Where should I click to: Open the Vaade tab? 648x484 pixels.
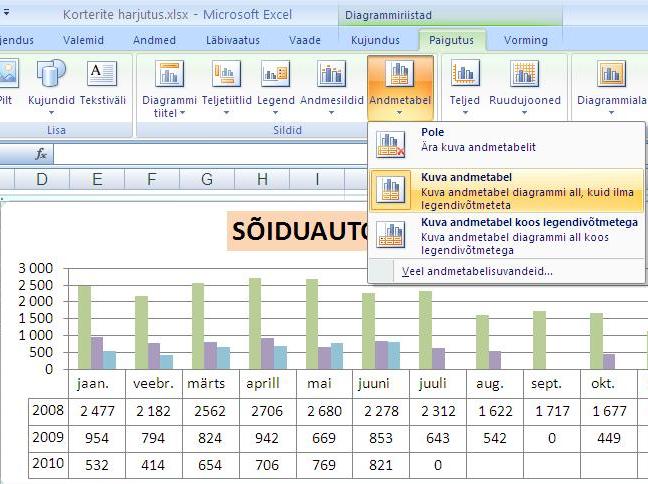305,40
